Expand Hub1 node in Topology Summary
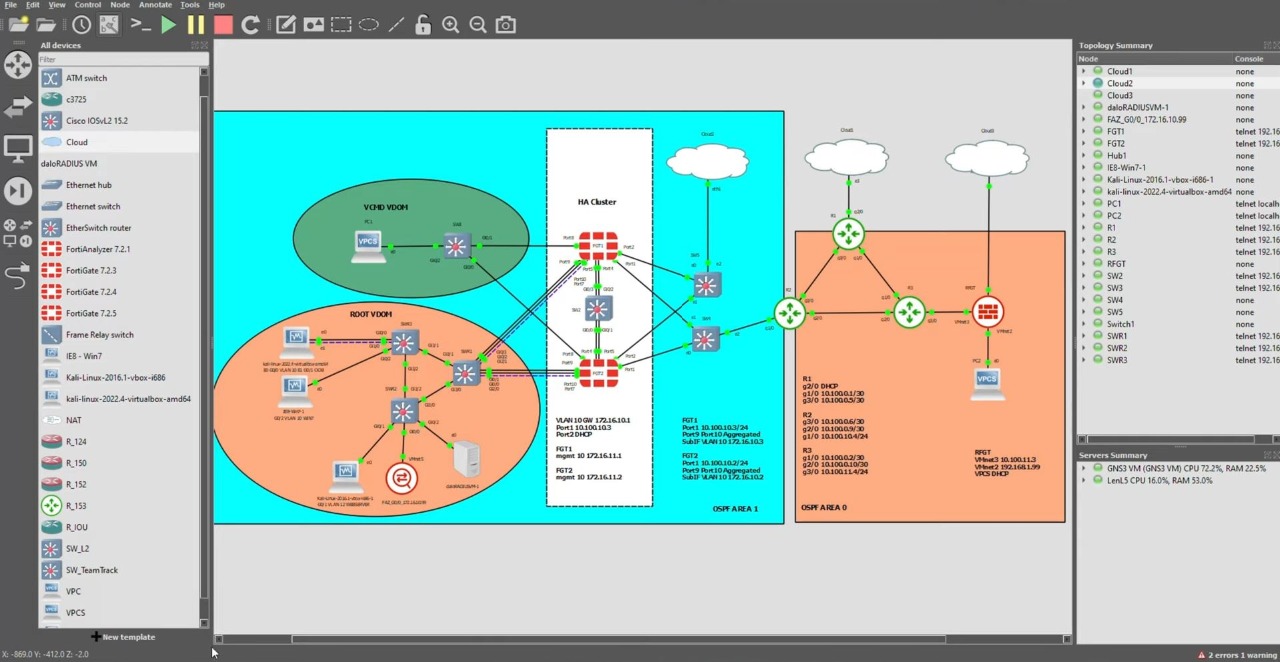This screenshot has width=1280, height=662. click(x=1083, y=155)
